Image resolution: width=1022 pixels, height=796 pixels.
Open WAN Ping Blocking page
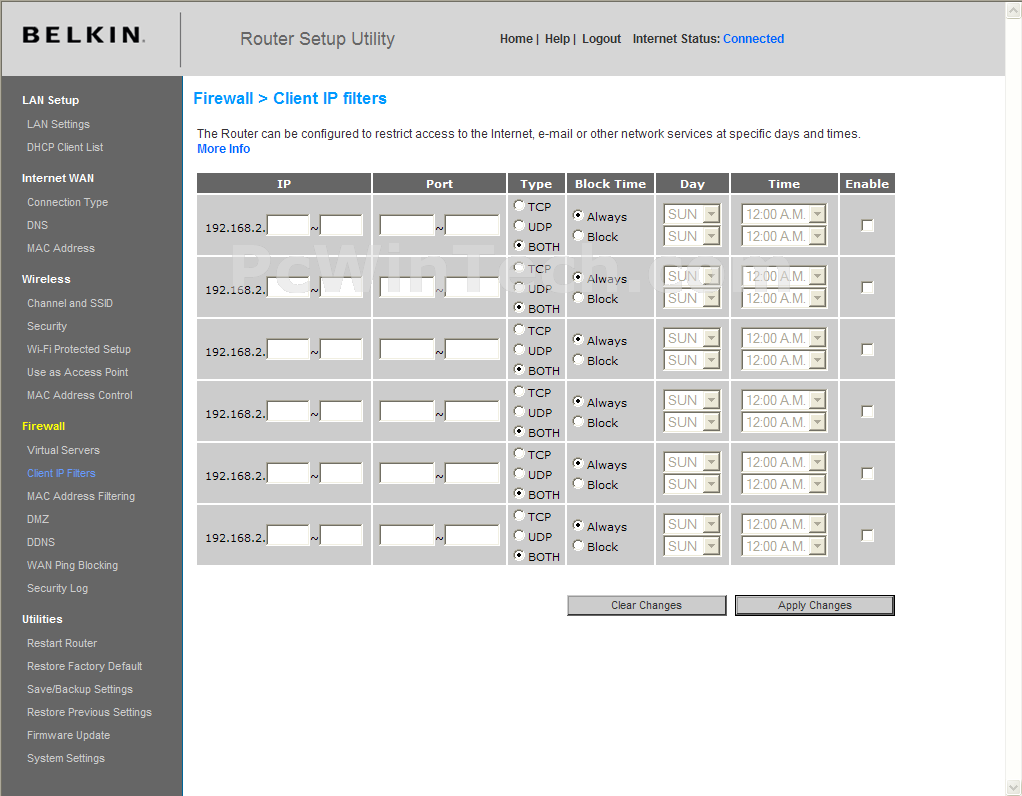pyautogui.click(x=72, y=565)
